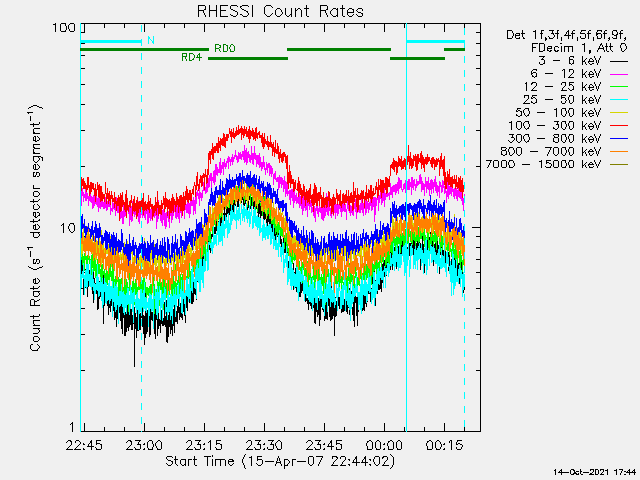The width and height of the screenshot is (640, 480).
Task: Click yellow line swatch for 50 - 100 keV
Action: (x=619, y=113)
